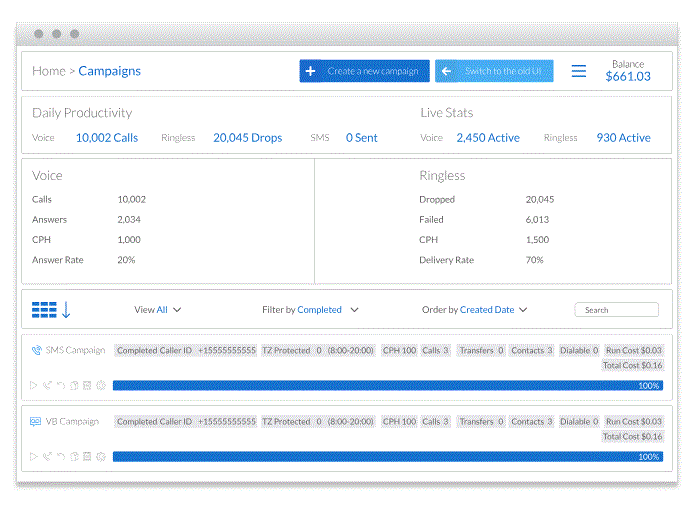Click the undo/reset icon for VB Campaign

61,456
